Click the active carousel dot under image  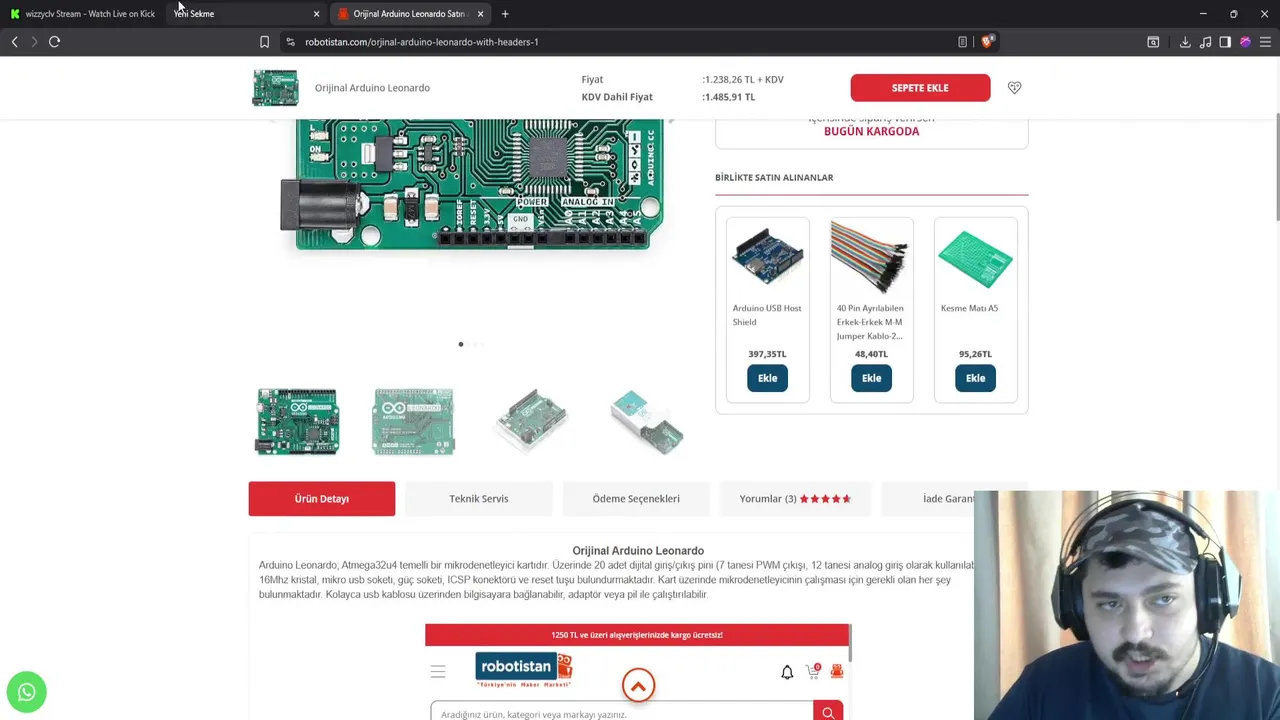(461, 344)
